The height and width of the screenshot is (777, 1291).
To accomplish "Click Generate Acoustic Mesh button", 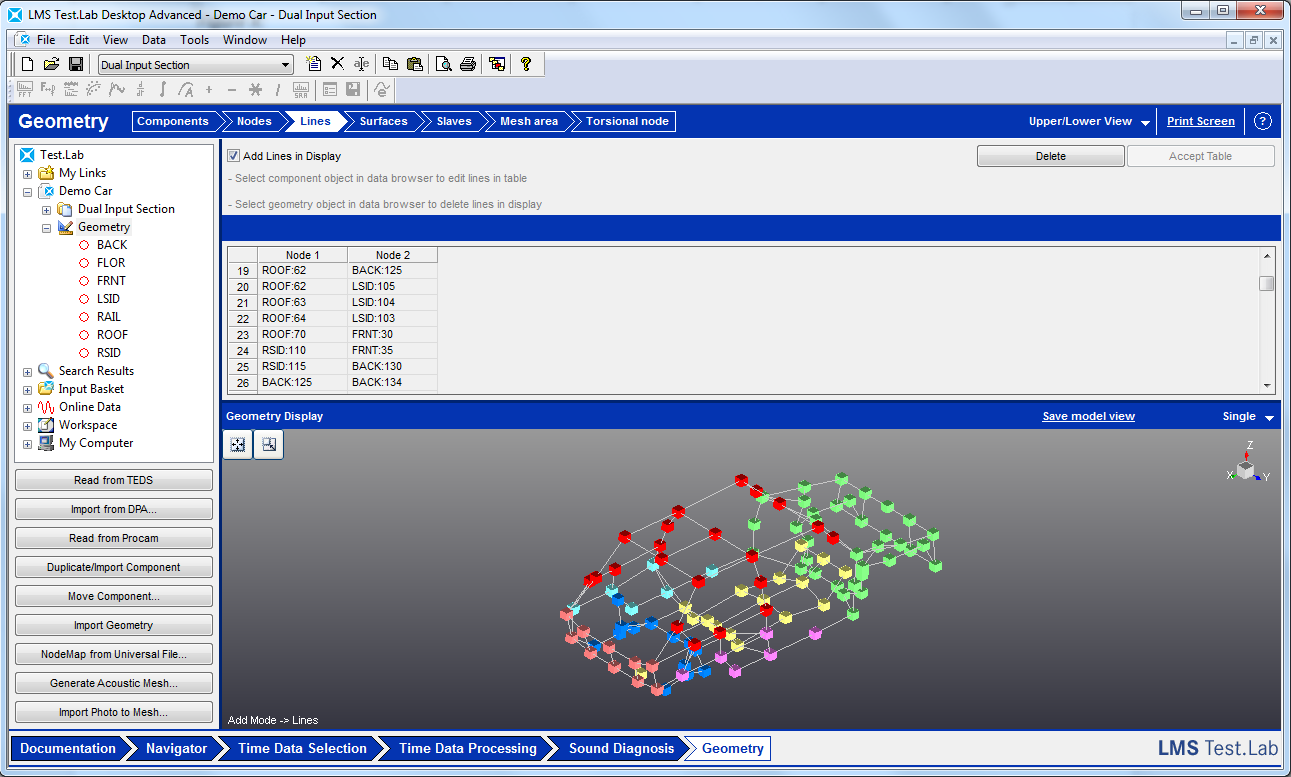I will (114, 683).
